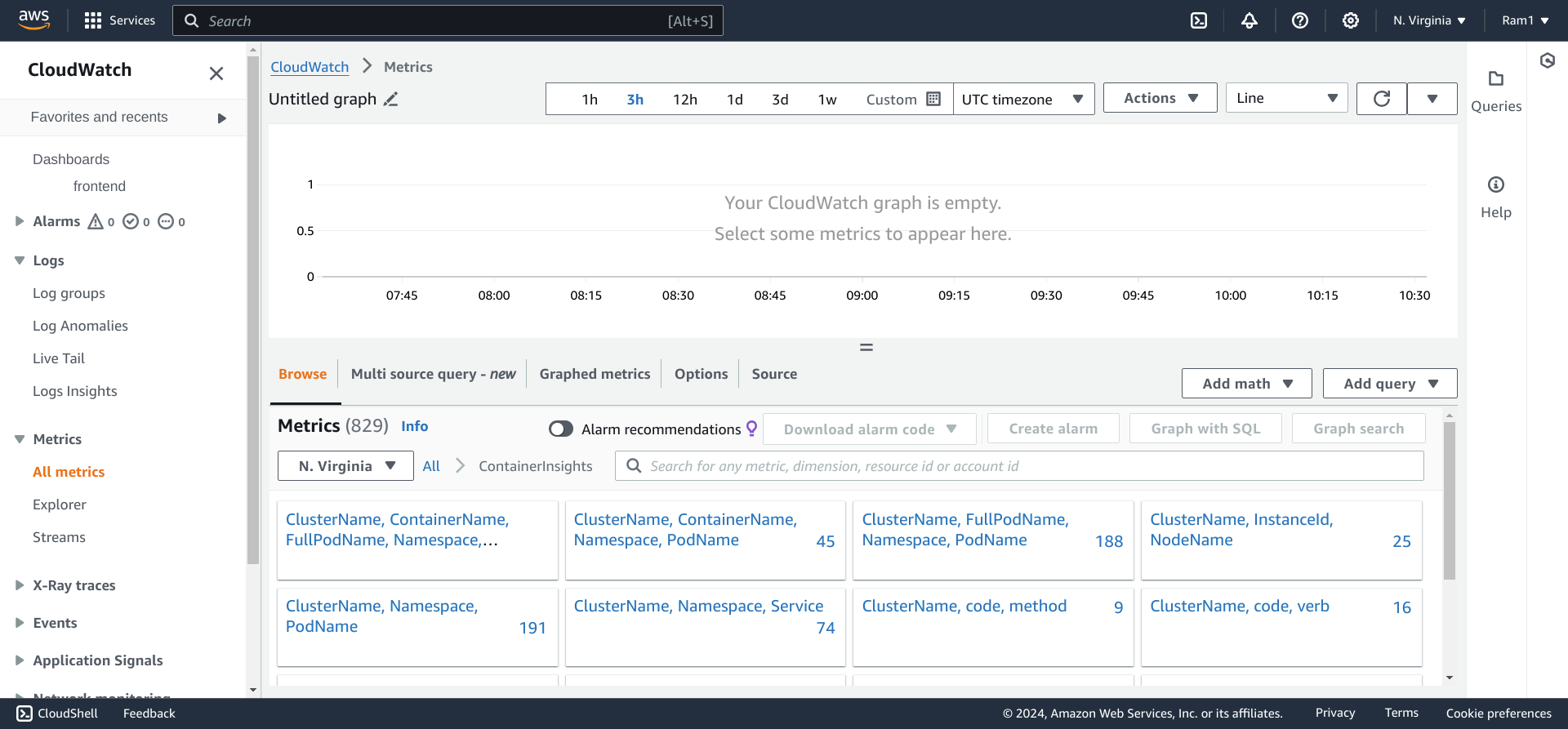Open the Actions dropdown
This screenshot has width=1568, height=729.
(1160, 98)
